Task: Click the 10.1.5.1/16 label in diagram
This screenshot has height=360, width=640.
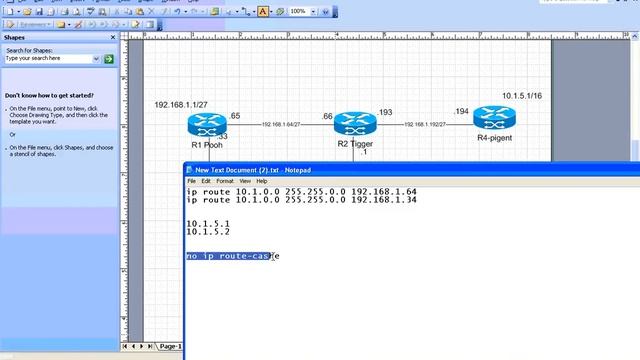Action: tap(522, 96)
